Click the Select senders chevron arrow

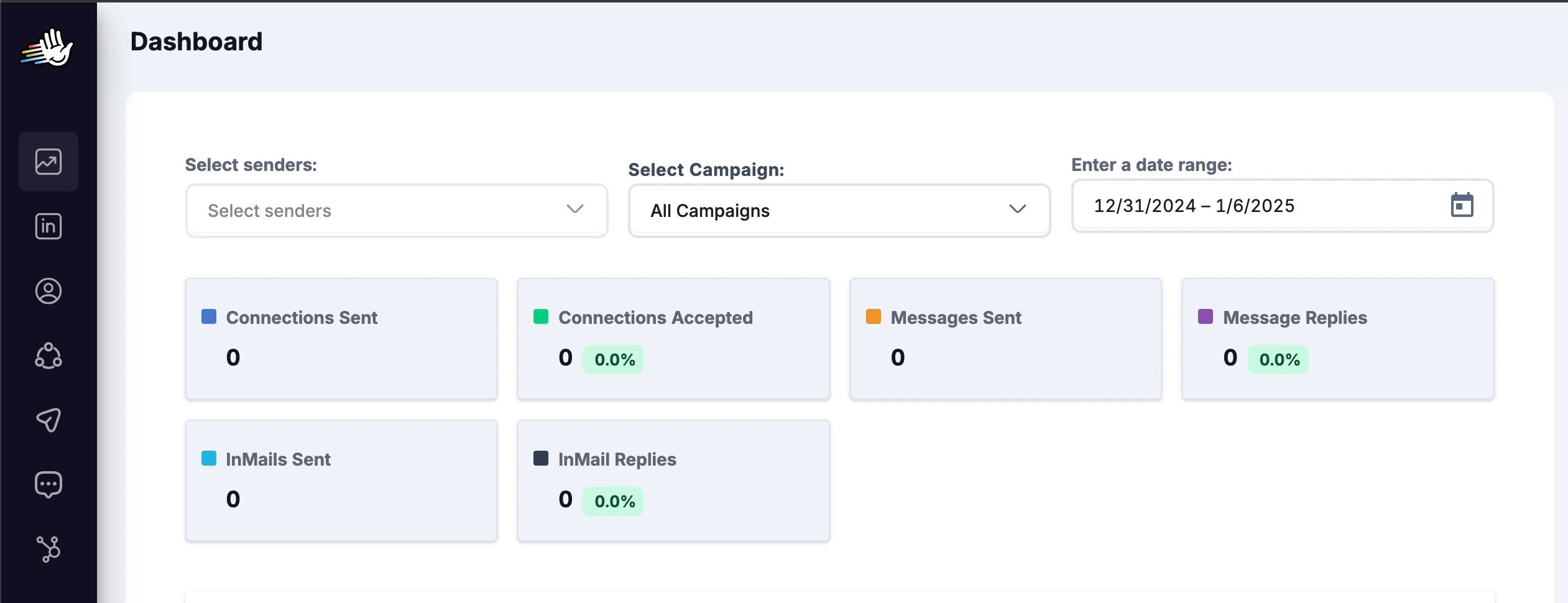(575, 209)
